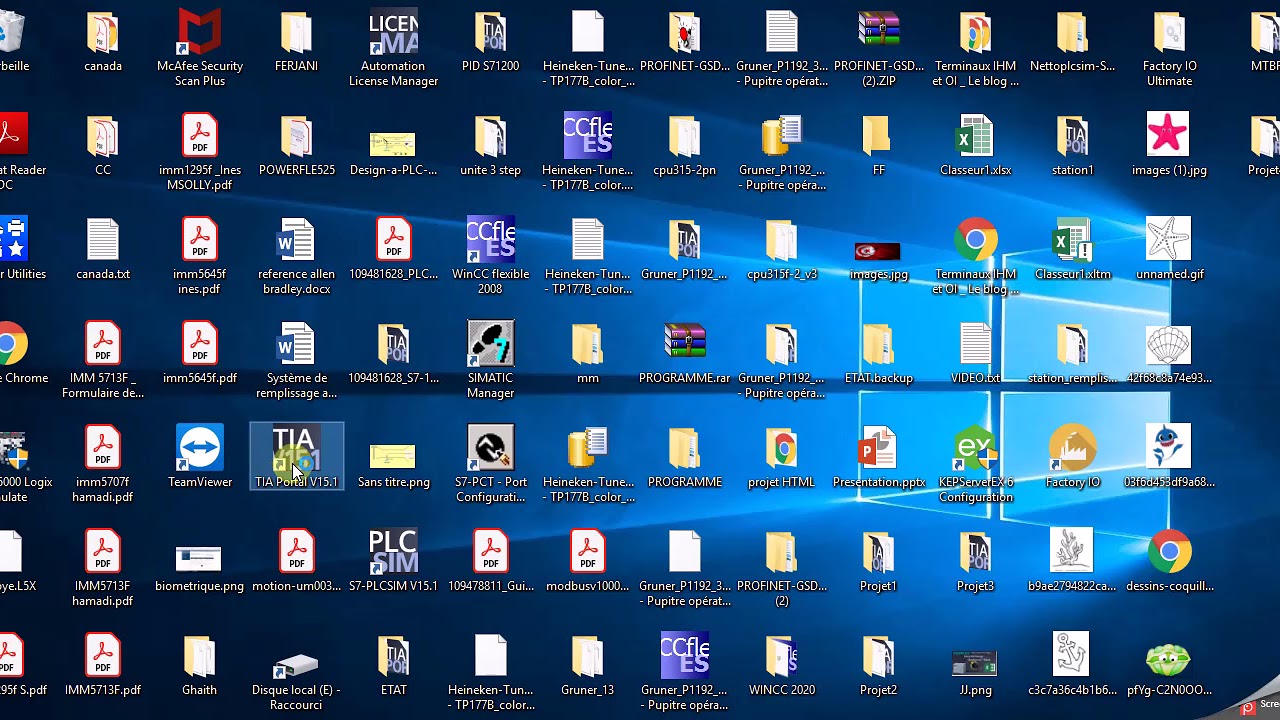Open the projet HTML folder
Image resolution: width=1280 pixels, height=720 pixels.
782,456
